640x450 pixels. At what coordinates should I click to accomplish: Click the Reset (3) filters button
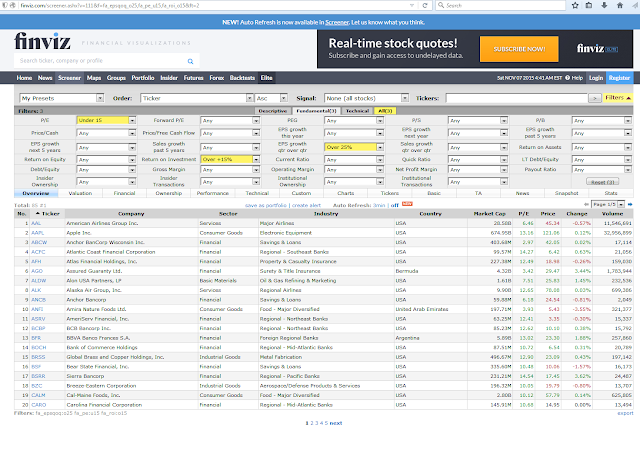pos(602,182)
